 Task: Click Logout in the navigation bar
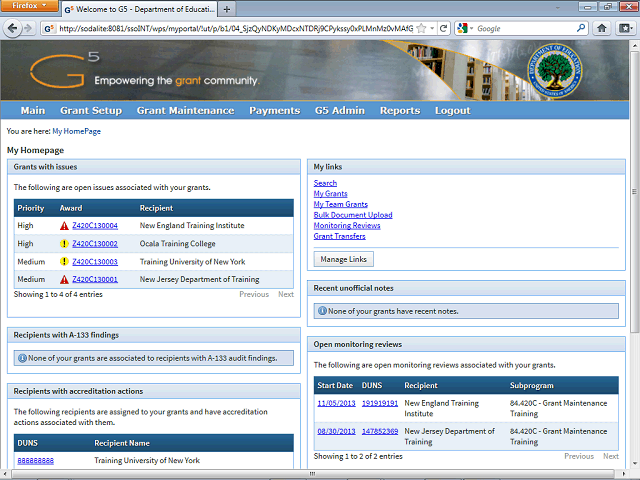point(453,111)
